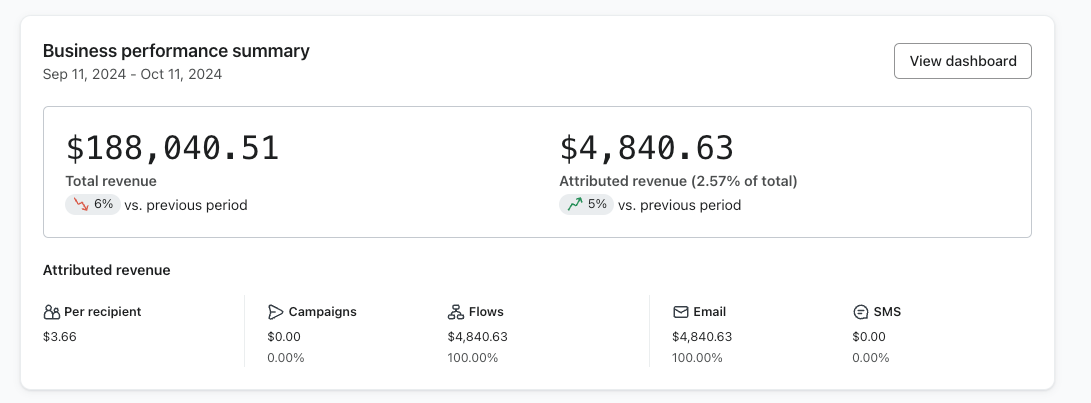Click the SMS label text

[887, 312]
